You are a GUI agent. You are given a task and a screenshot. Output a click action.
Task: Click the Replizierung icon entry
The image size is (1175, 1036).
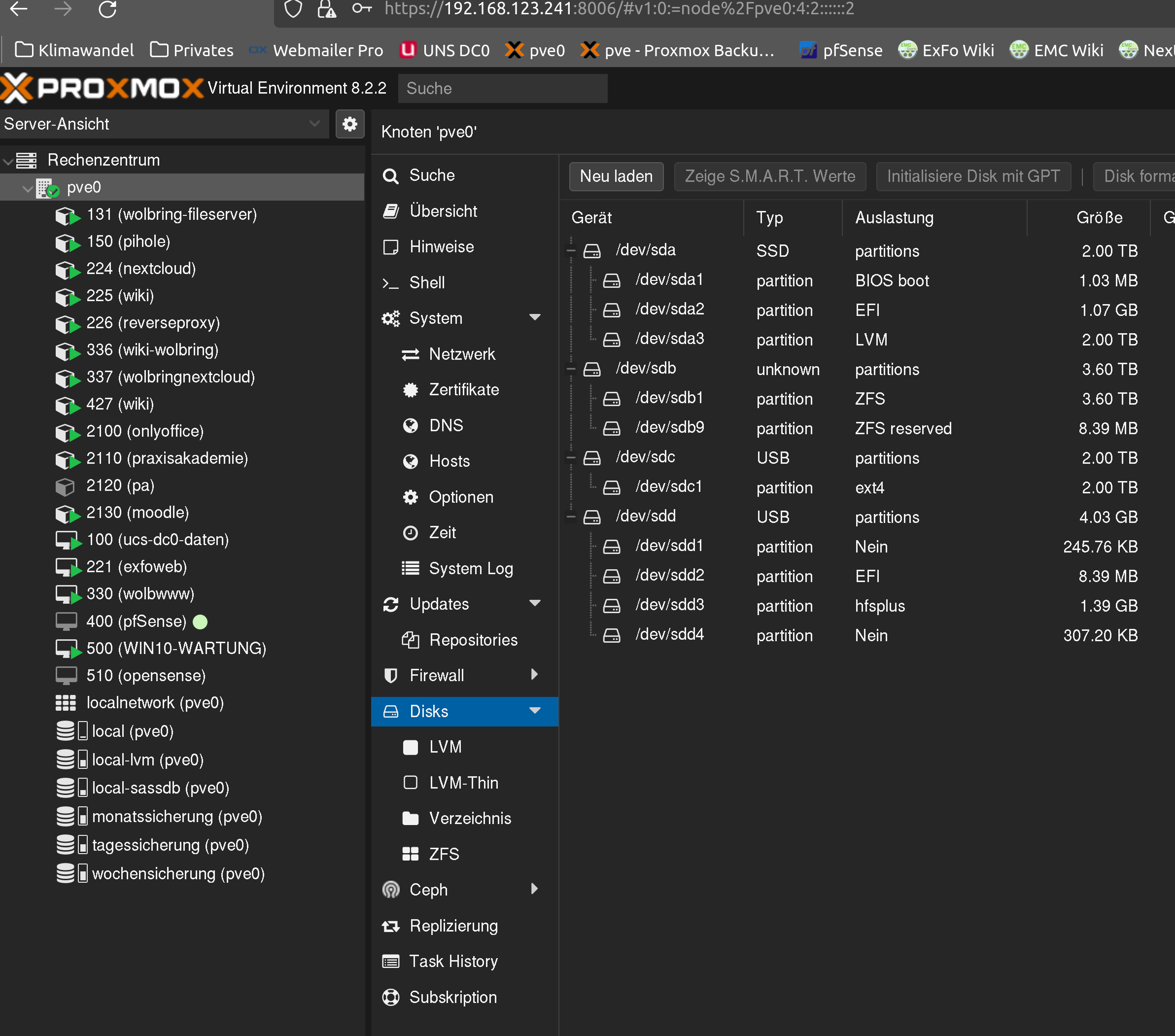391,926
